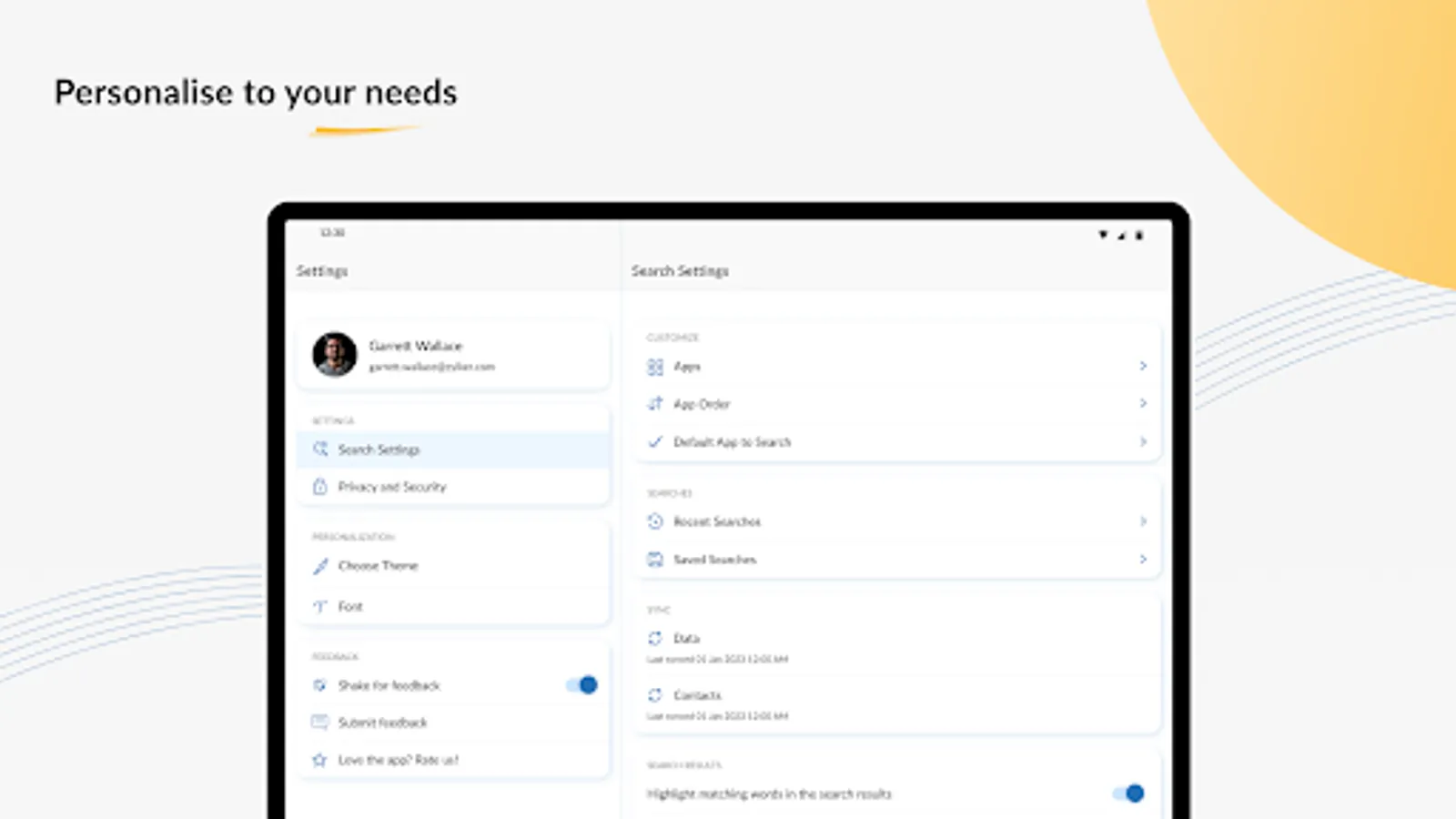Open Default App to Search label
This screenshot has width=1456, height=819.
732,442
